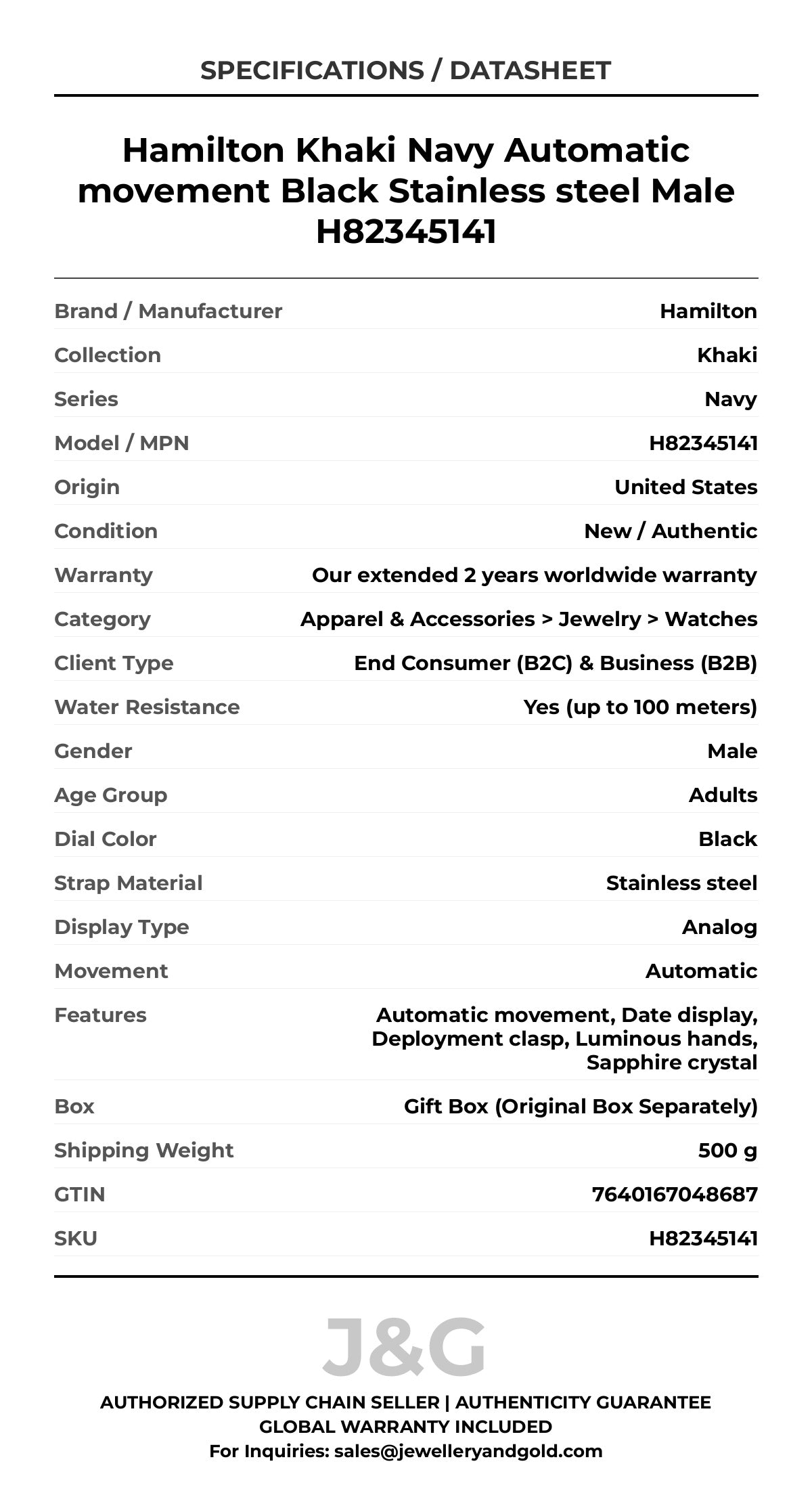The height and width of the screenshot is (1489, 812).
Task: Click the Global Warranty Included text
Action: 405,1426
